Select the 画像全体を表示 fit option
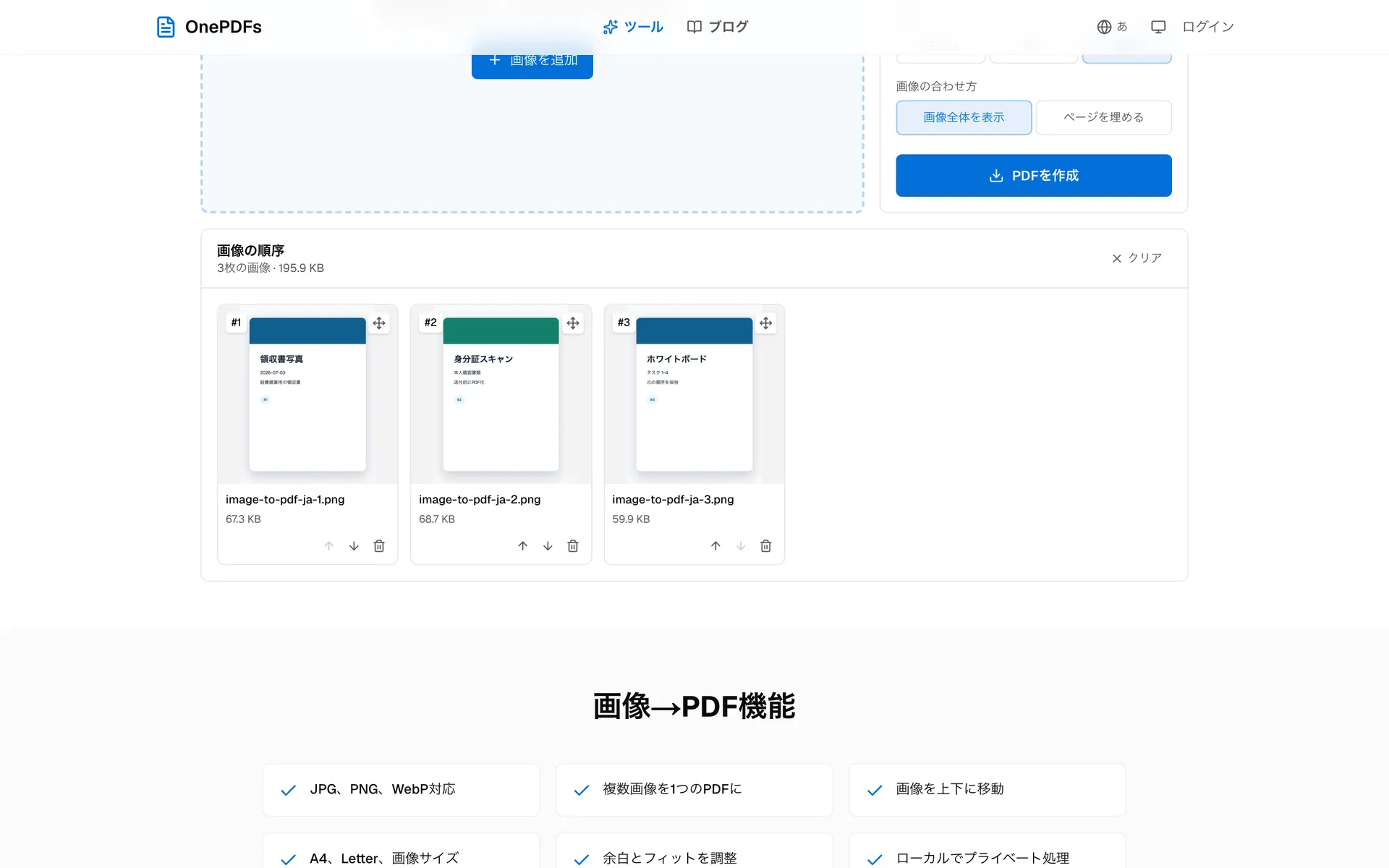 [x=964, y=117]
